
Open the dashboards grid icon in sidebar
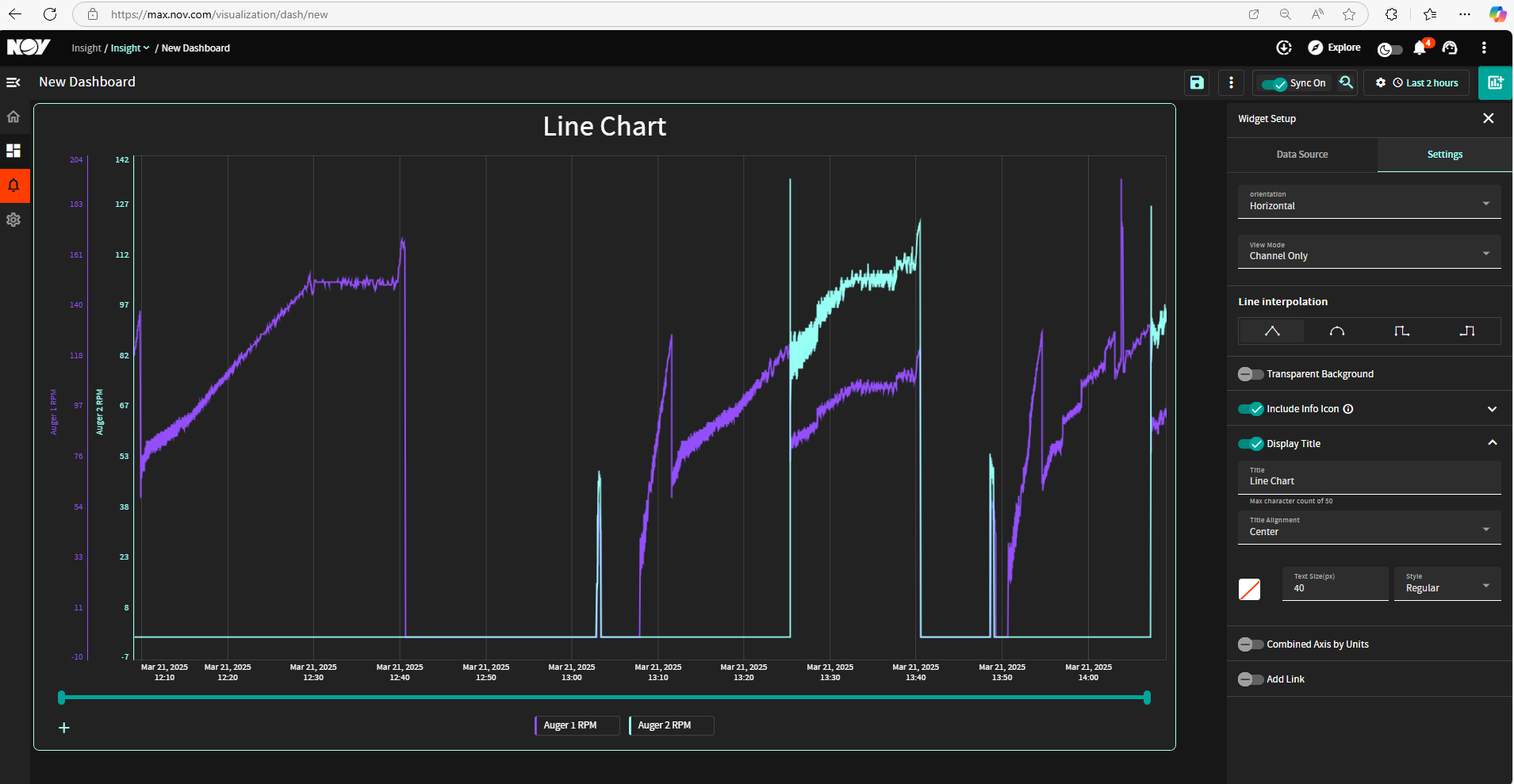click(13, 151)
